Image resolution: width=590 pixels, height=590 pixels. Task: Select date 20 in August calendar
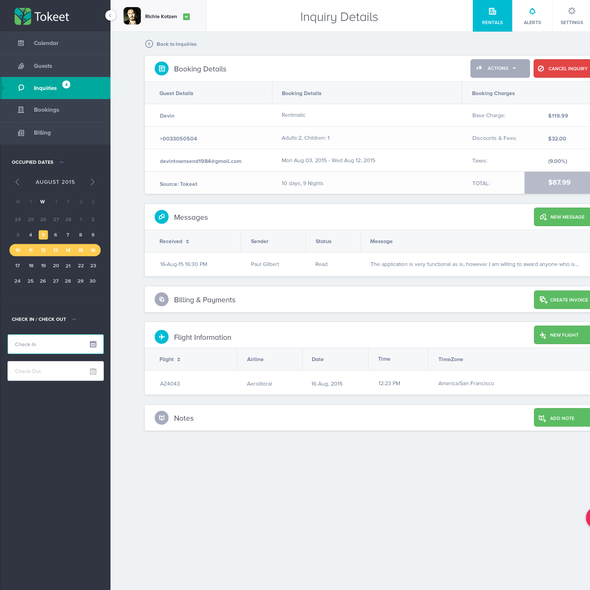tap(56, 266)
